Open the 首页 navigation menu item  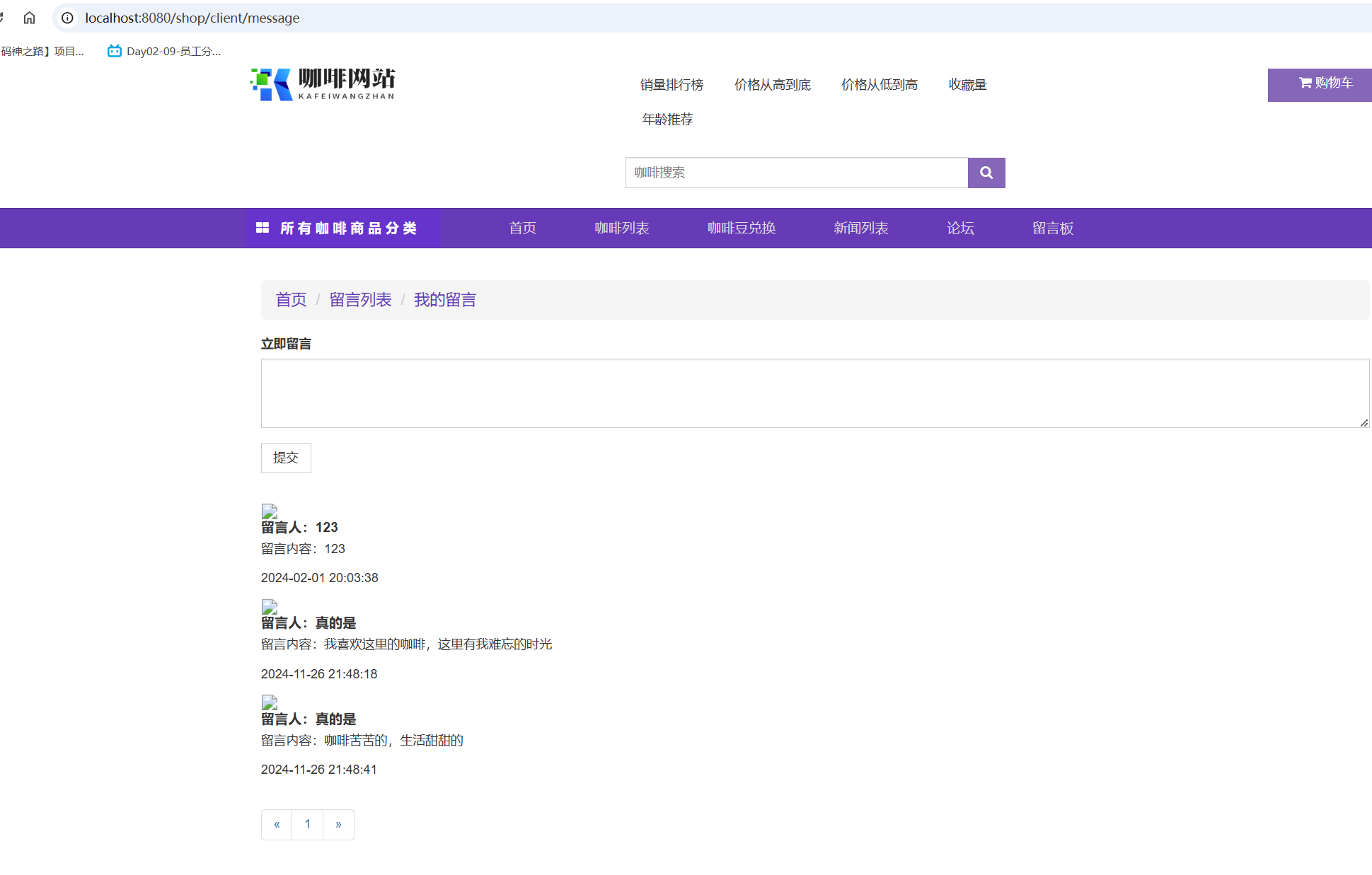pos(522,228)
